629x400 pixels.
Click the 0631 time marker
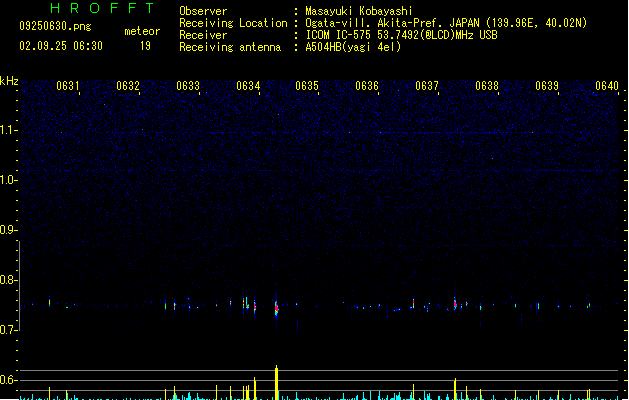point(68,86)
